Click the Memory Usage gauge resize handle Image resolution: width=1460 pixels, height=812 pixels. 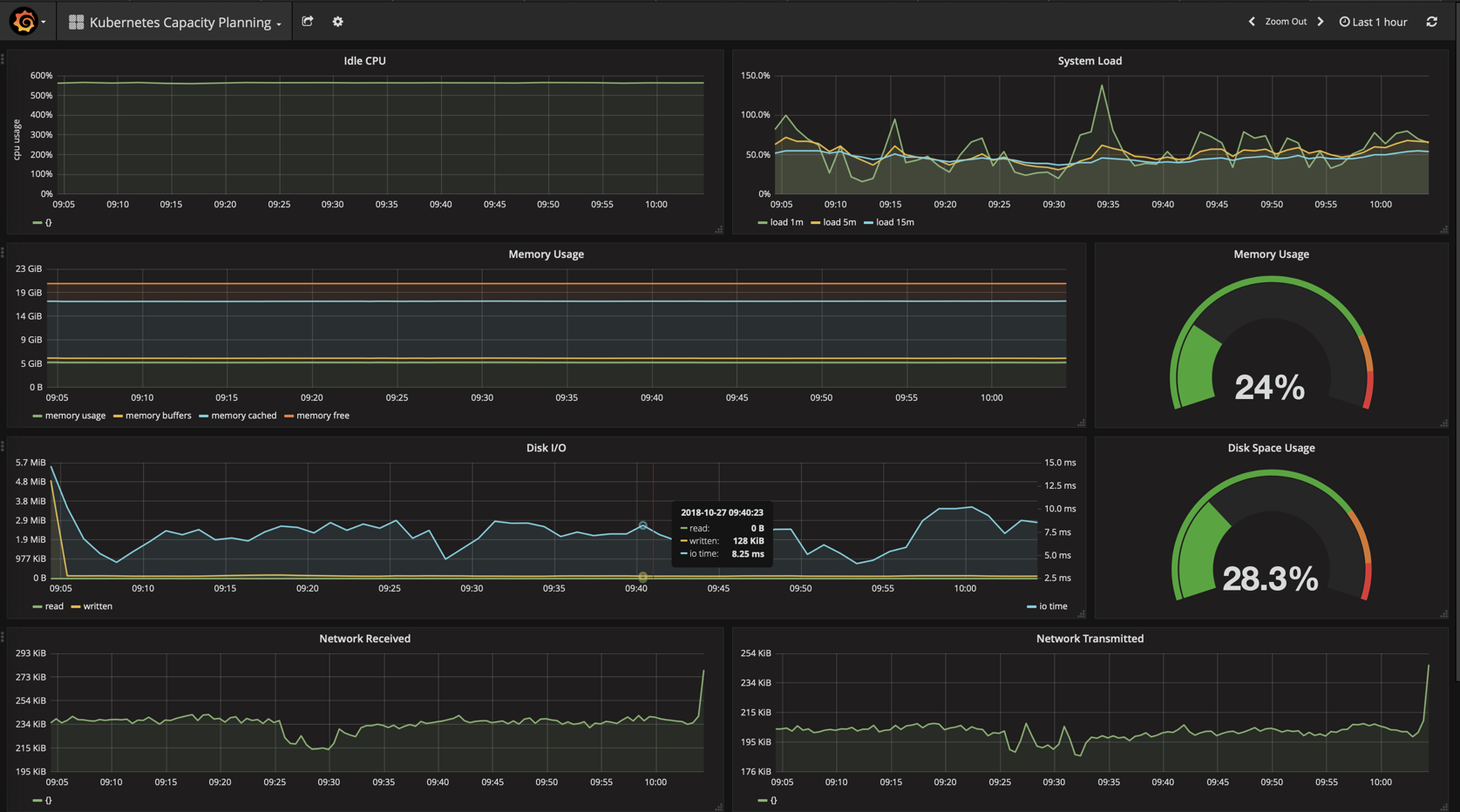point(1444,423)
